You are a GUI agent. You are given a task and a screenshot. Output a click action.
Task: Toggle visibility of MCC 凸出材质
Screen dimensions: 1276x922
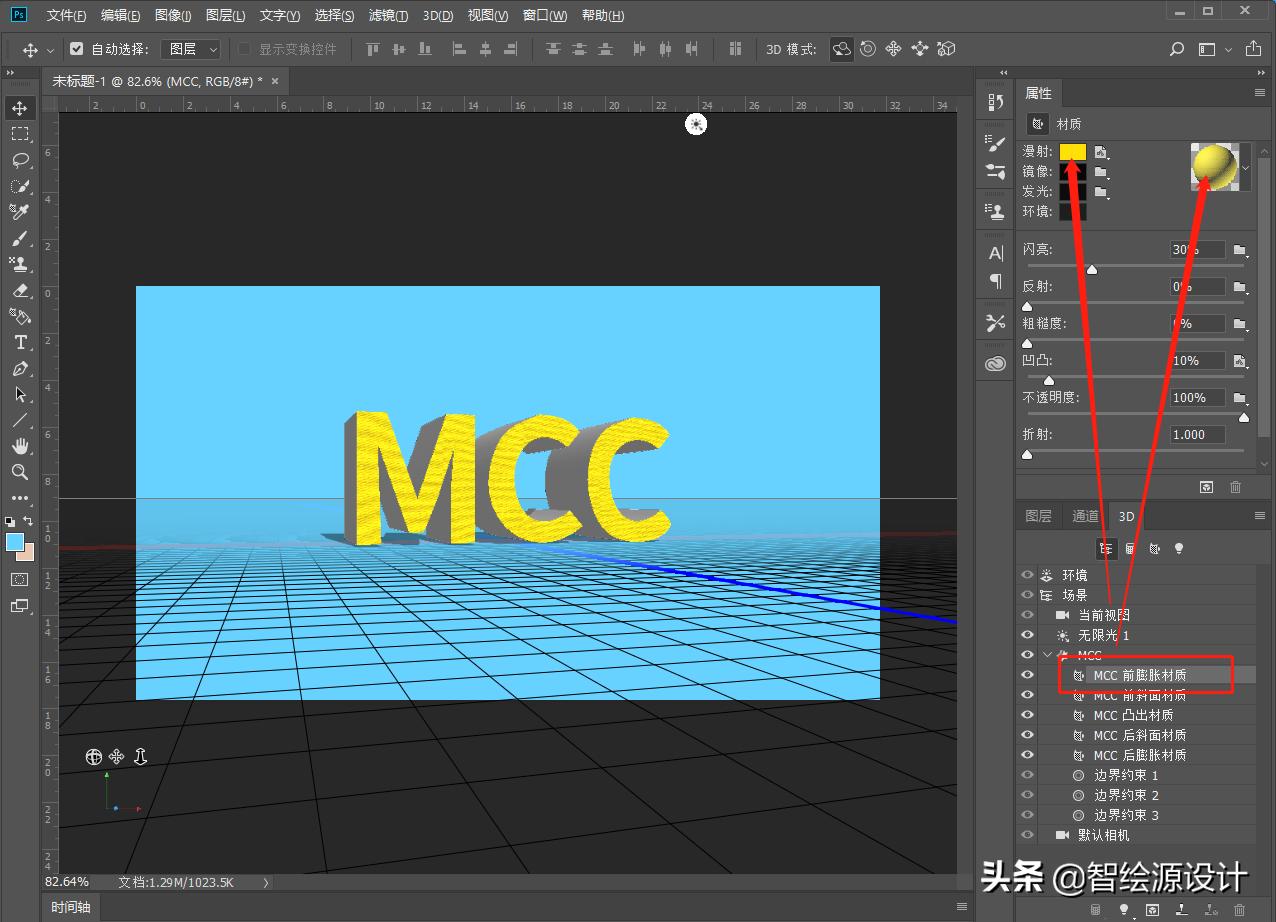pyautogui.click(x=1027, y=715)
